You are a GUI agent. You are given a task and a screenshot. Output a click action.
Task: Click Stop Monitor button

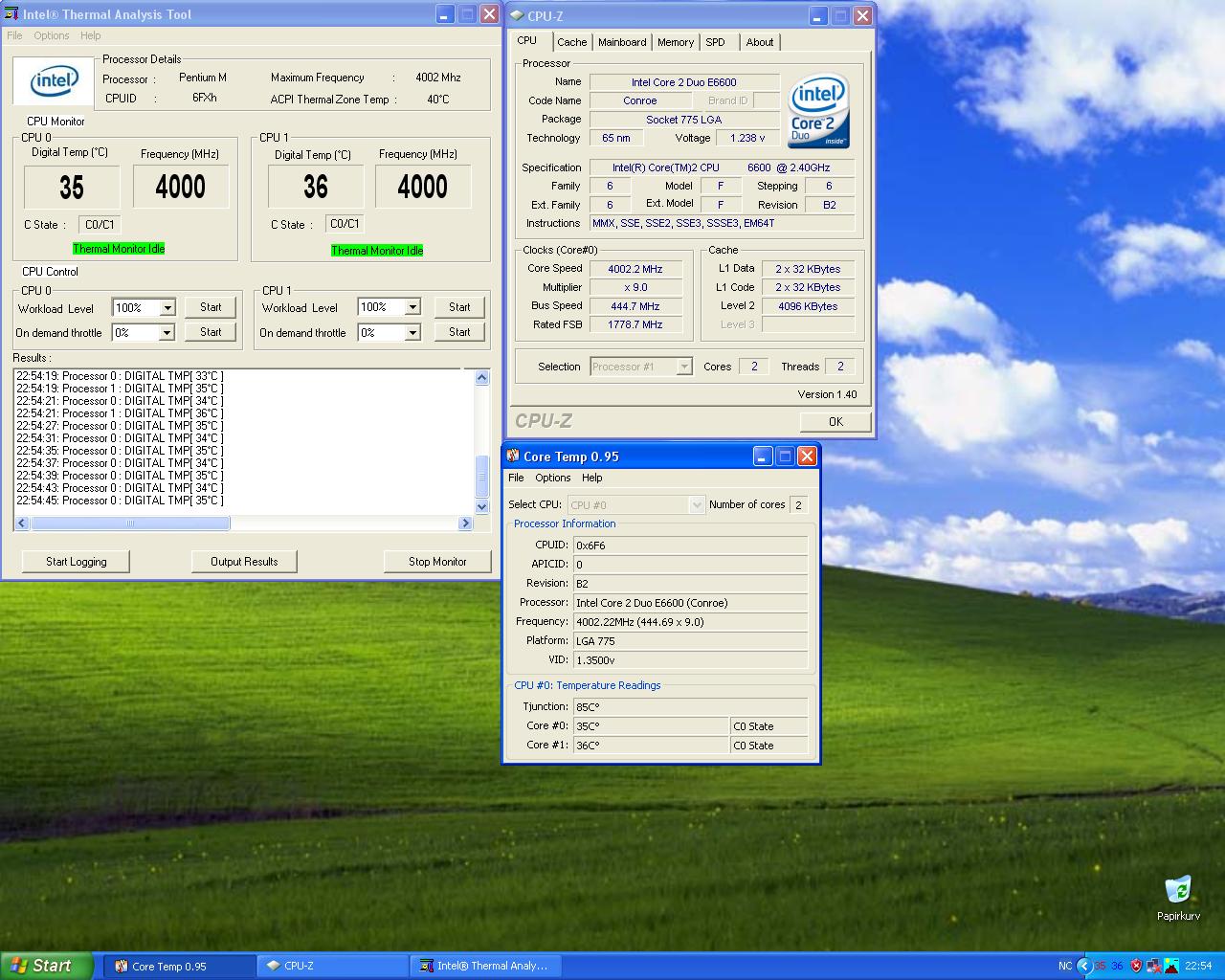(x=437, y=562)
